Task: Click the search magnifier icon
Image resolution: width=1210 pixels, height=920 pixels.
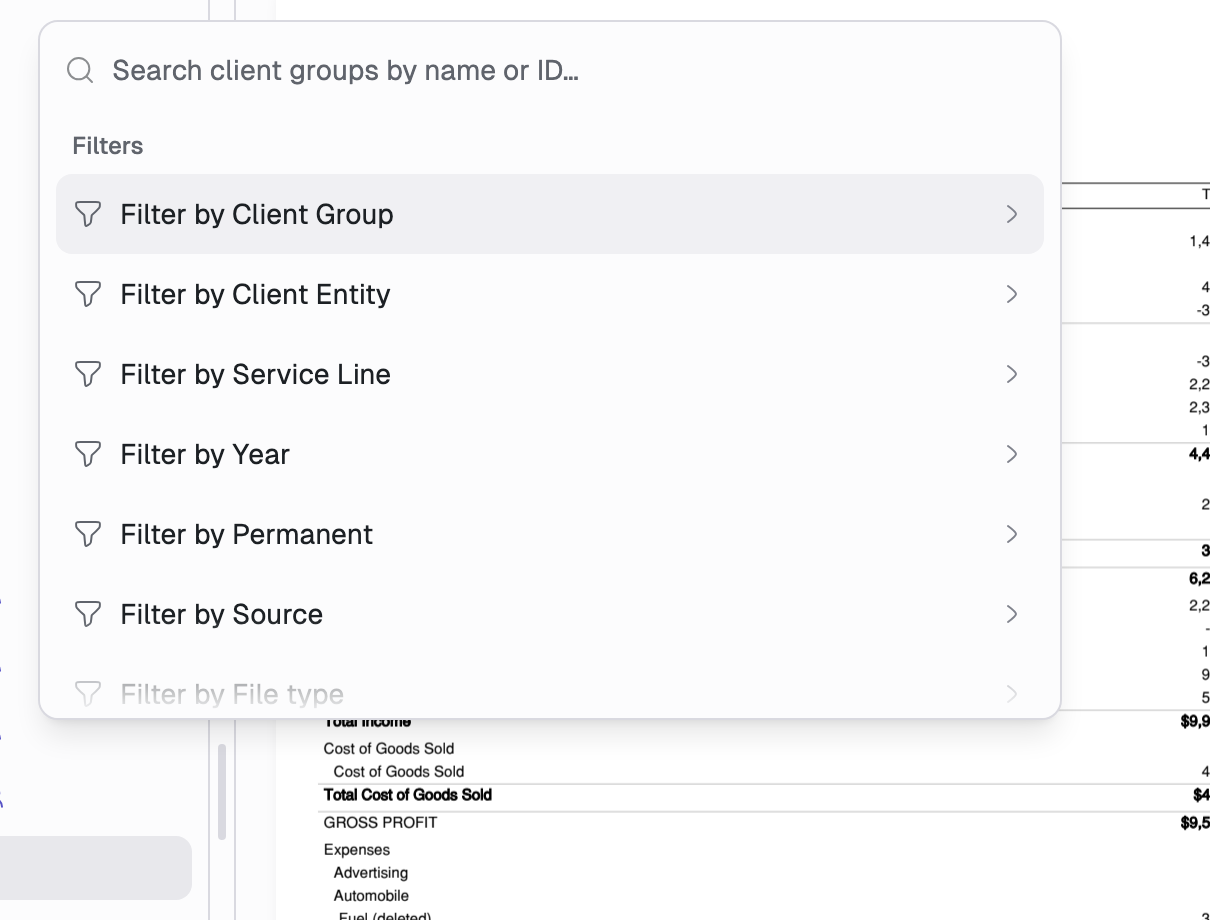Action: (80, 70)
